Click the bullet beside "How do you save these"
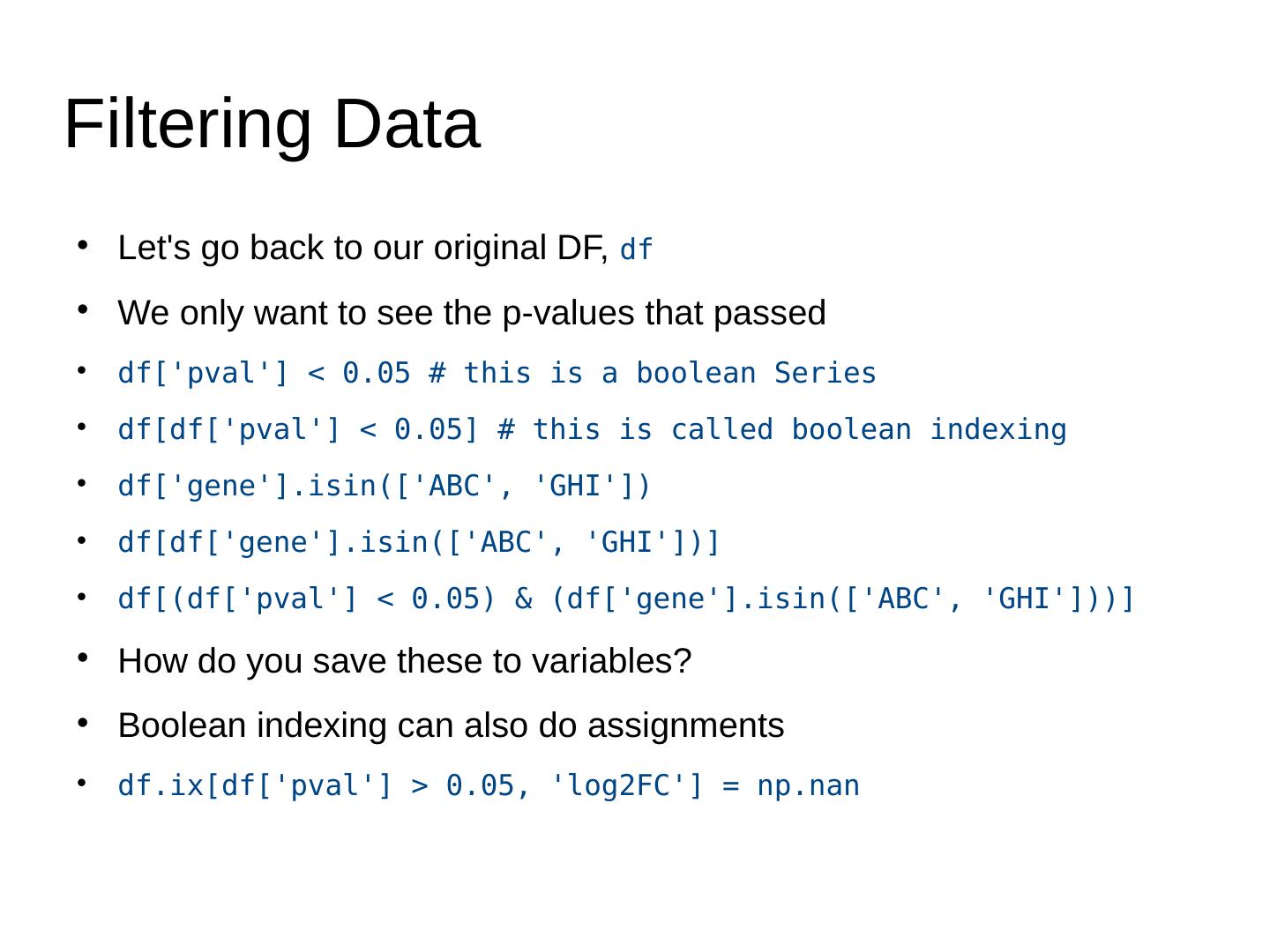Image resolution: width=1270 pixels, height=952 pixels. click(x=82, y=658)
